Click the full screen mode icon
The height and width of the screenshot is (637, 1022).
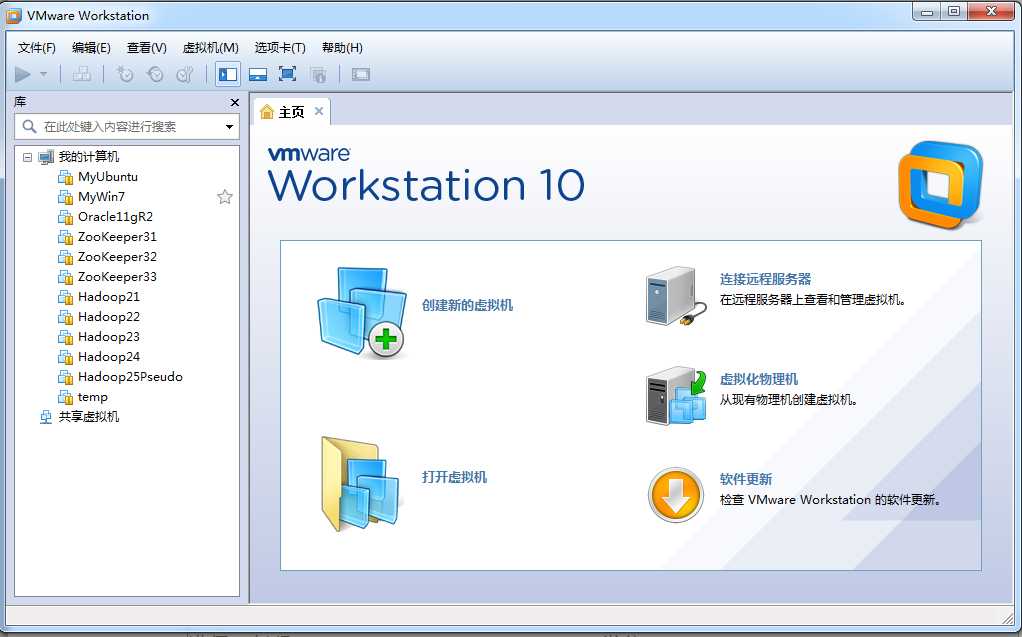[287, 74]
